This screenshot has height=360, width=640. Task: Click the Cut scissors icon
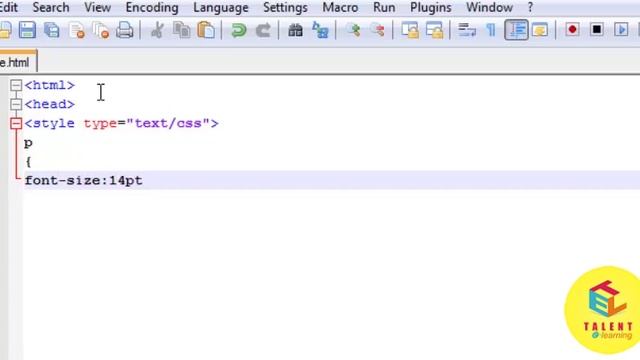pyautogui.click(x=157, y=30)
